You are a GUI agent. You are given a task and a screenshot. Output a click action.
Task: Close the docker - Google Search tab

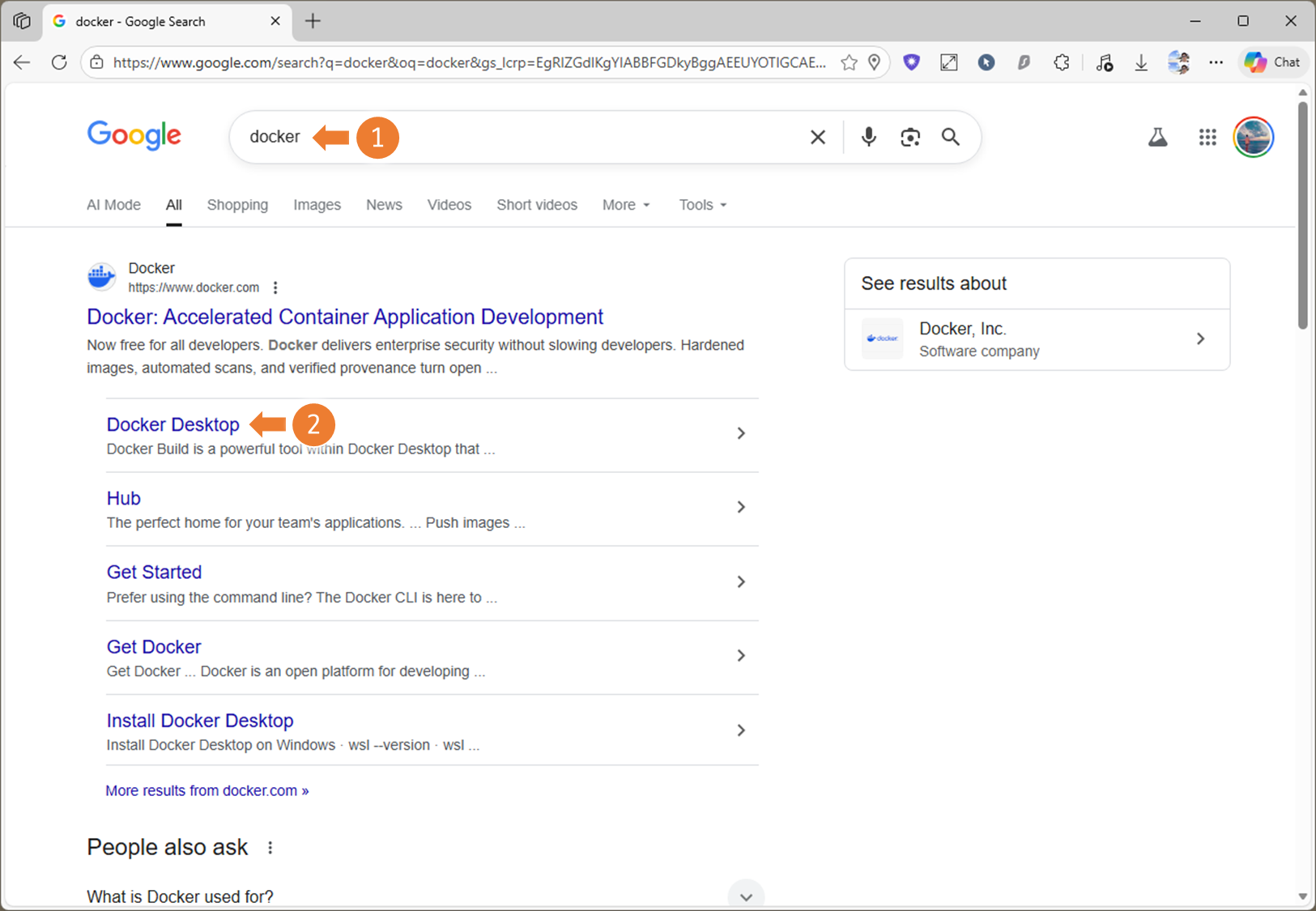[x=275, y=21]
